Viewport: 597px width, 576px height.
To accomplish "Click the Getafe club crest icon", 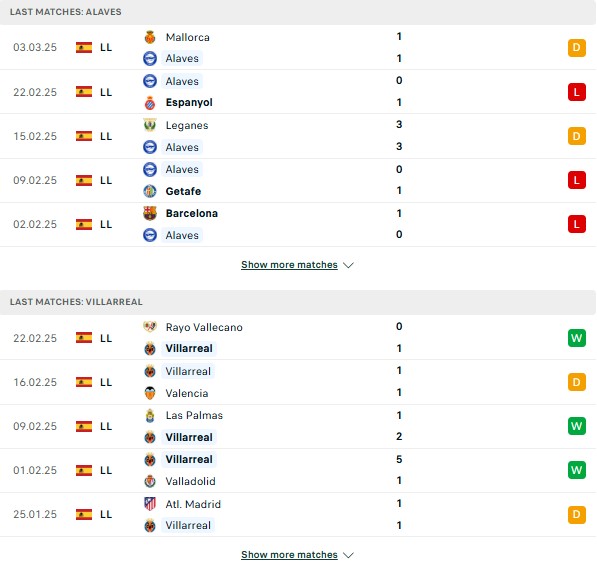I will coord(150,191).
